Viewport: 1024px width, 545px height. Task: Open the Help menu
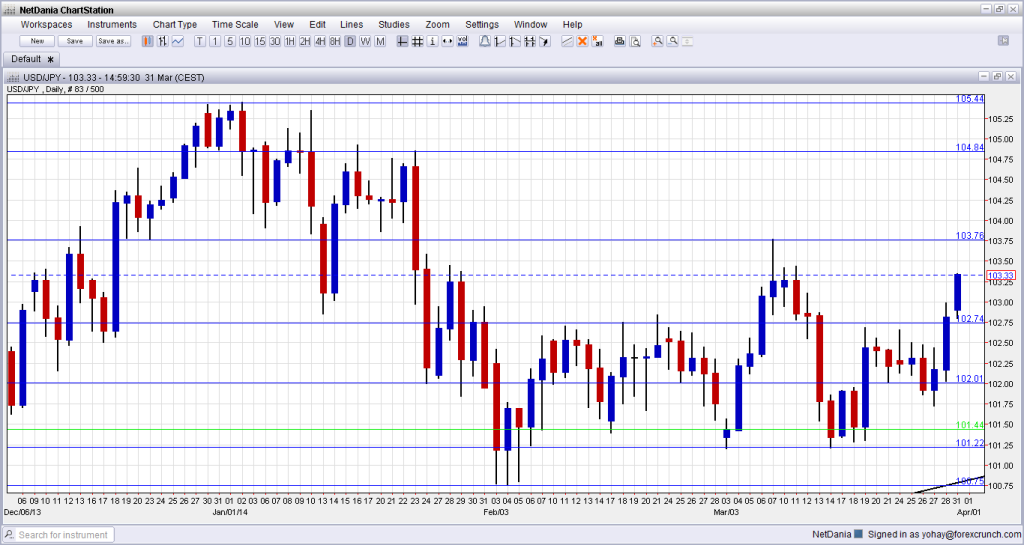pyautogui.click(x=572, y=25)
